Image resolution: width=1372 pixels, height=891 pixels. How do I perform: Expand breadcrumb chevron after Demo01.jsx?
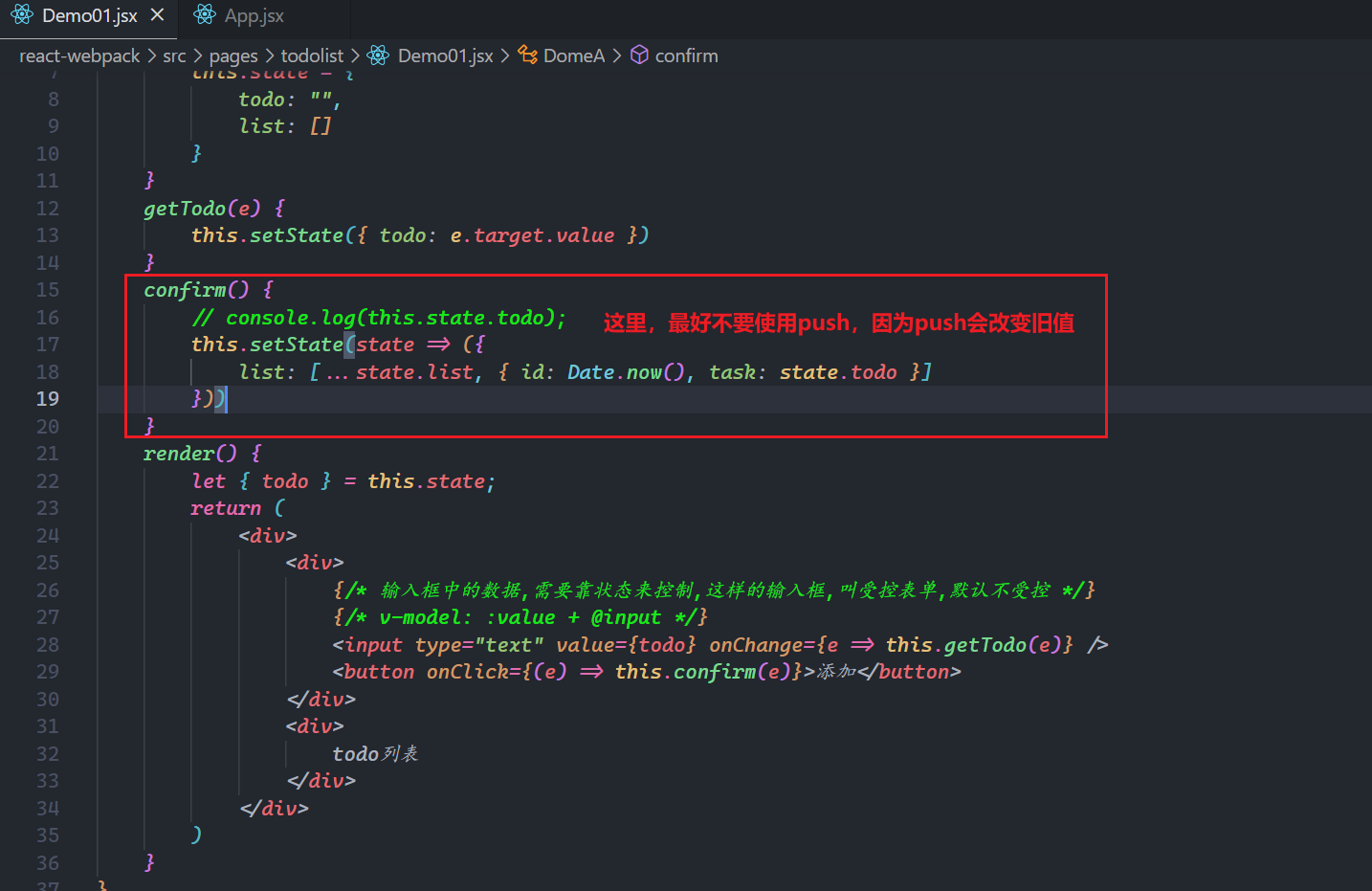pyautogui.click(x=505, y=56)
